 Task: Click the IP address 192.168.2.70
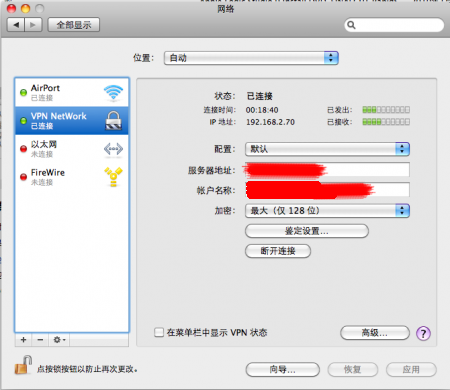270,122
